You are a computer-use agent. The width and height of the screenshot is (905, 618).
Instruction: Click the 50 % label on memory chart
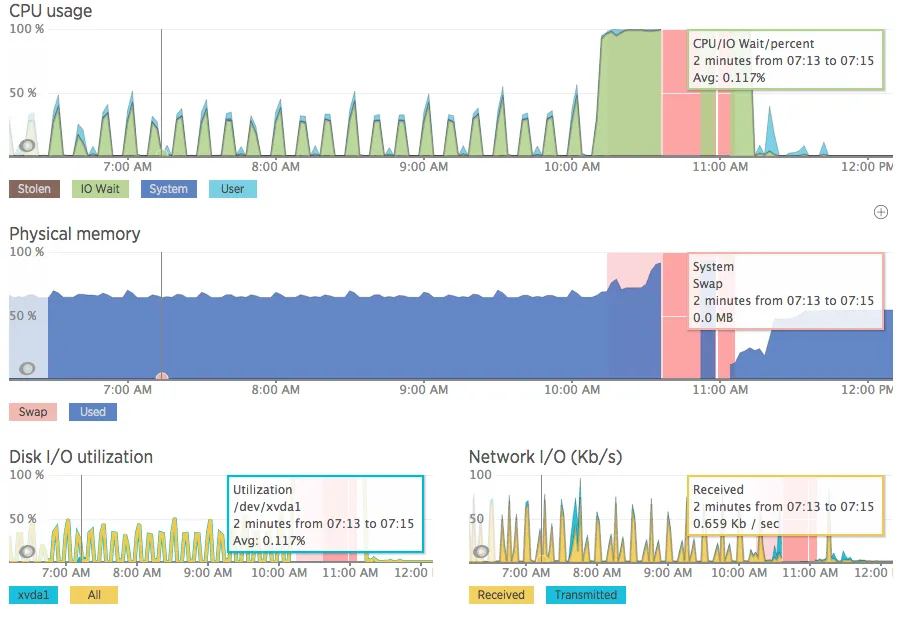[23, 316]
